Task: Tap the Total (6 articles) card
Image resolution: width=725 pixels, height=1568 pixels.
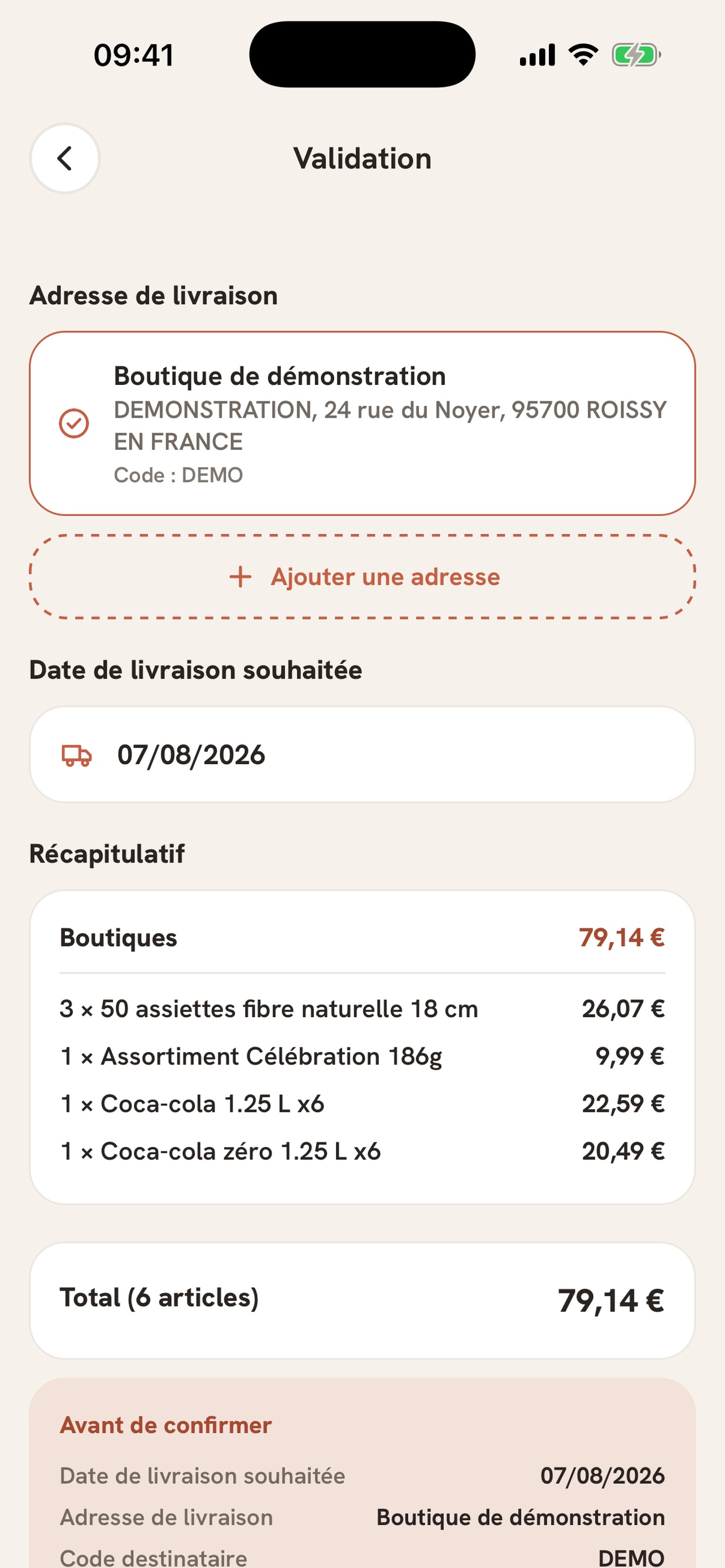Action: pos(362,1300)
